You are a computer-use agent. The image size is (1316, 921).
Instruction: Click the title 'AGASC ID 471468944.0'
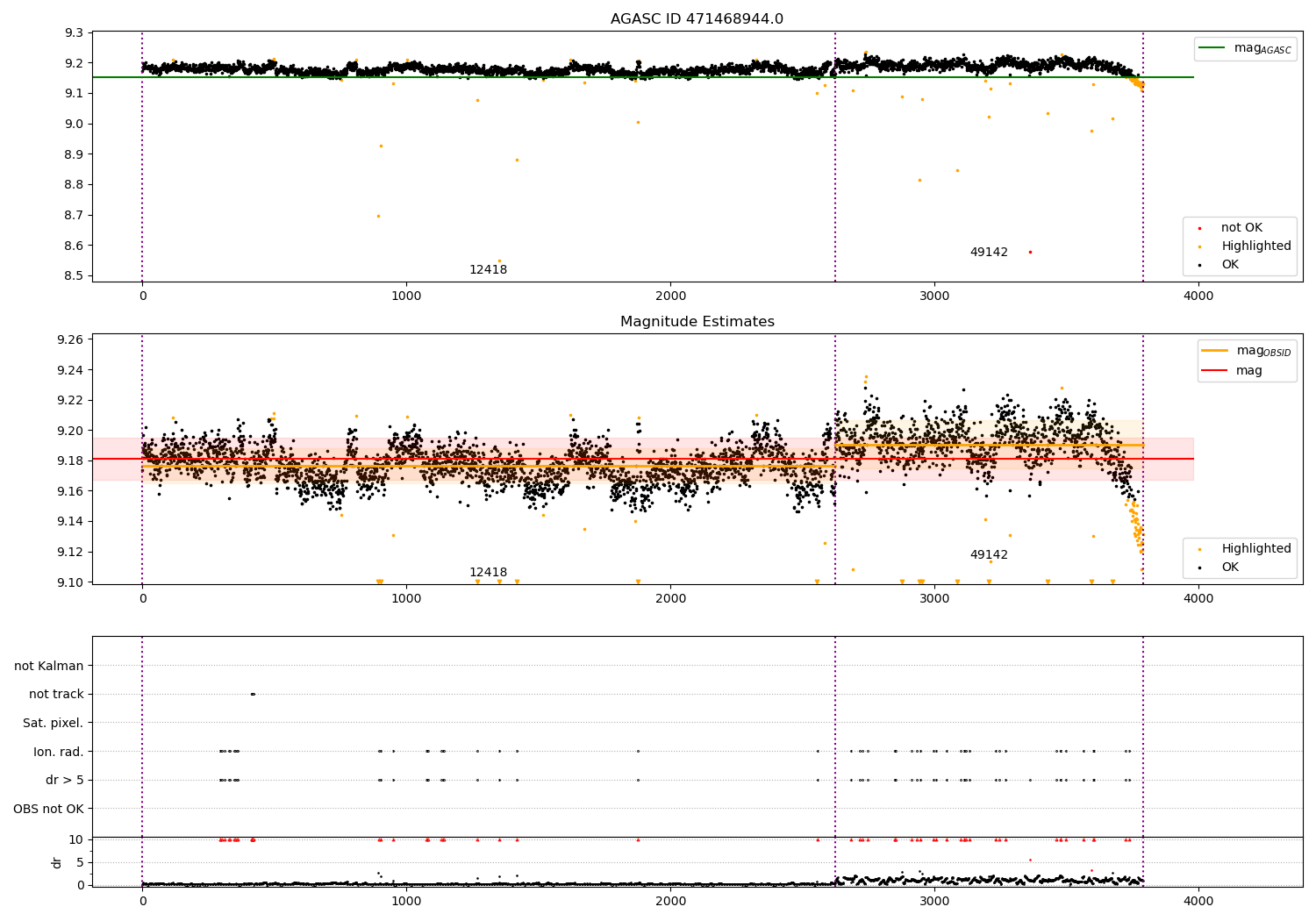(697, 19)
